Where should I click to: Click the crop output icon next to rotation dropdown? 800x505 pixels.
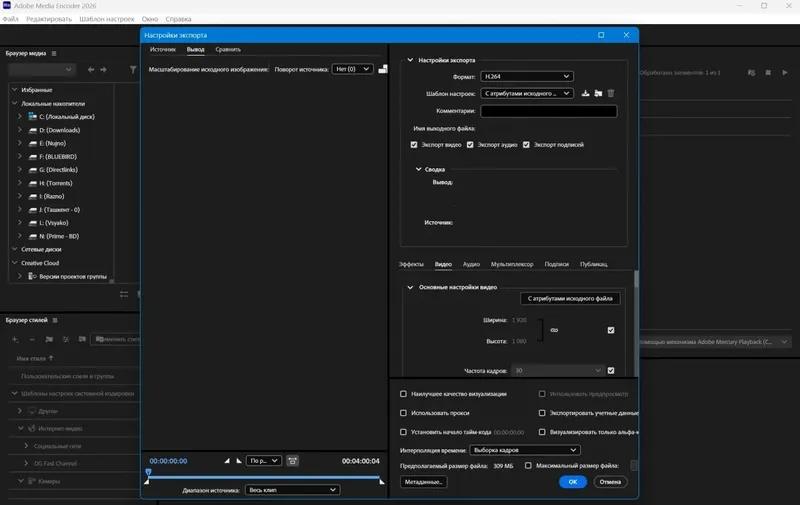pyautogui.click(x=383, y=69)
